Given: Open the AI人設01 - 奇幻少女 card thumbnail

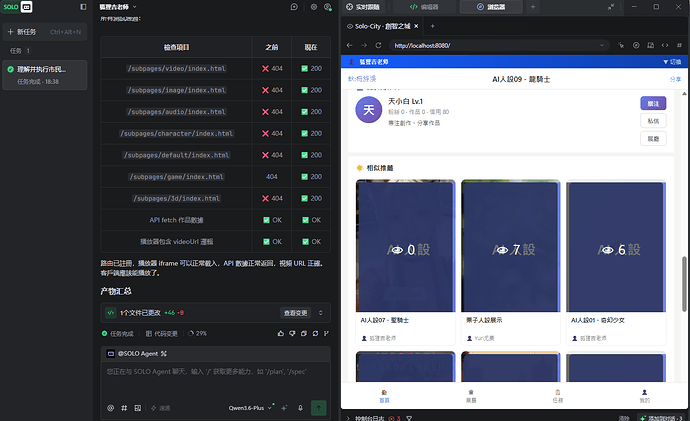Looking at the screenshot, I should [616, 246].
